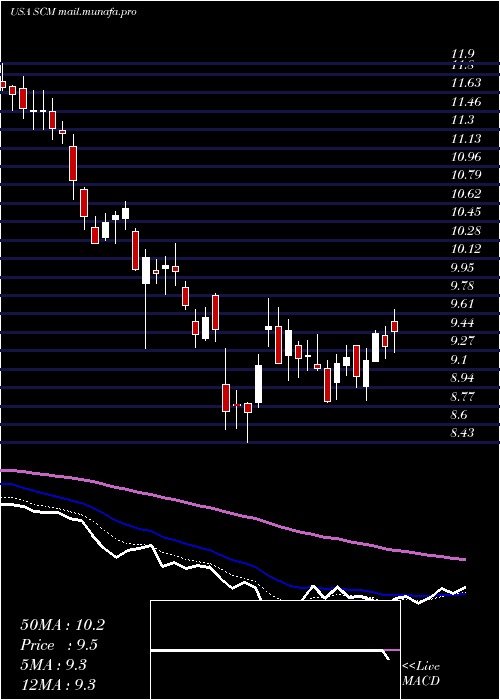Click the 10.12 price axis label
Screen dimensions: 500x700
[466, 249]
